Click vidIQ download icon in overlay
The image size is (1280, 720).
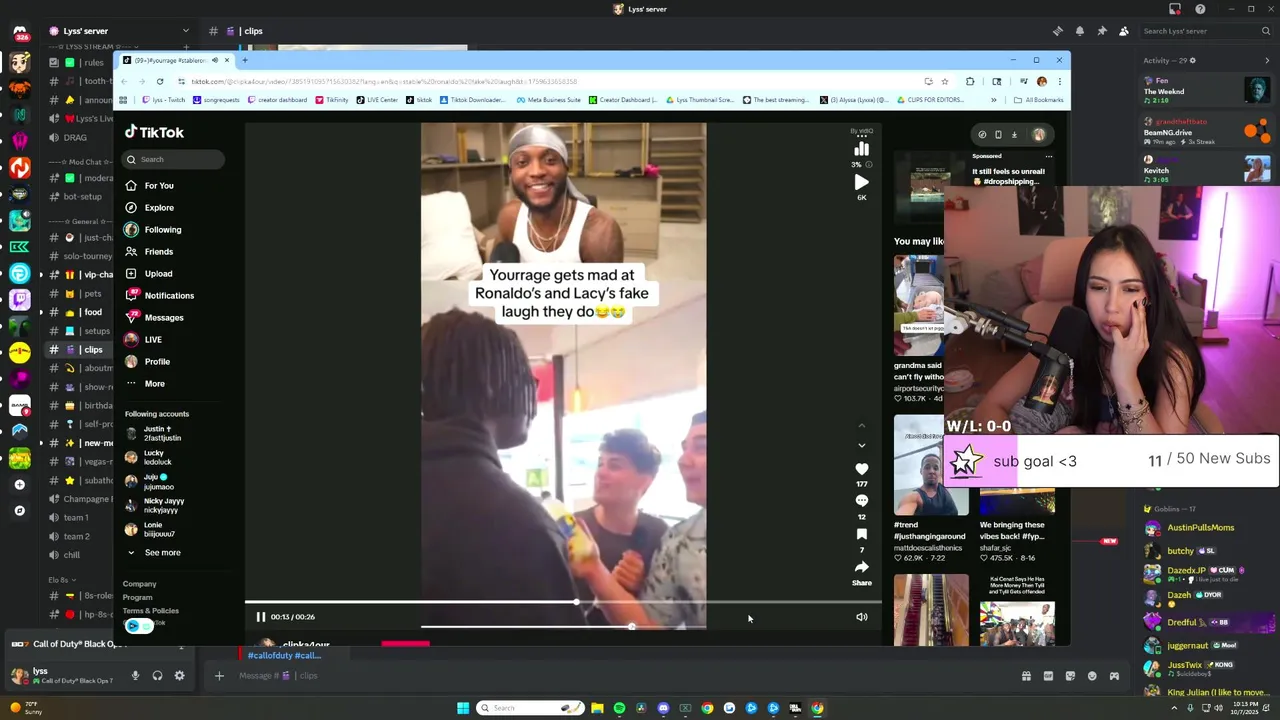pyautogui.click(x=1014, y=135)
